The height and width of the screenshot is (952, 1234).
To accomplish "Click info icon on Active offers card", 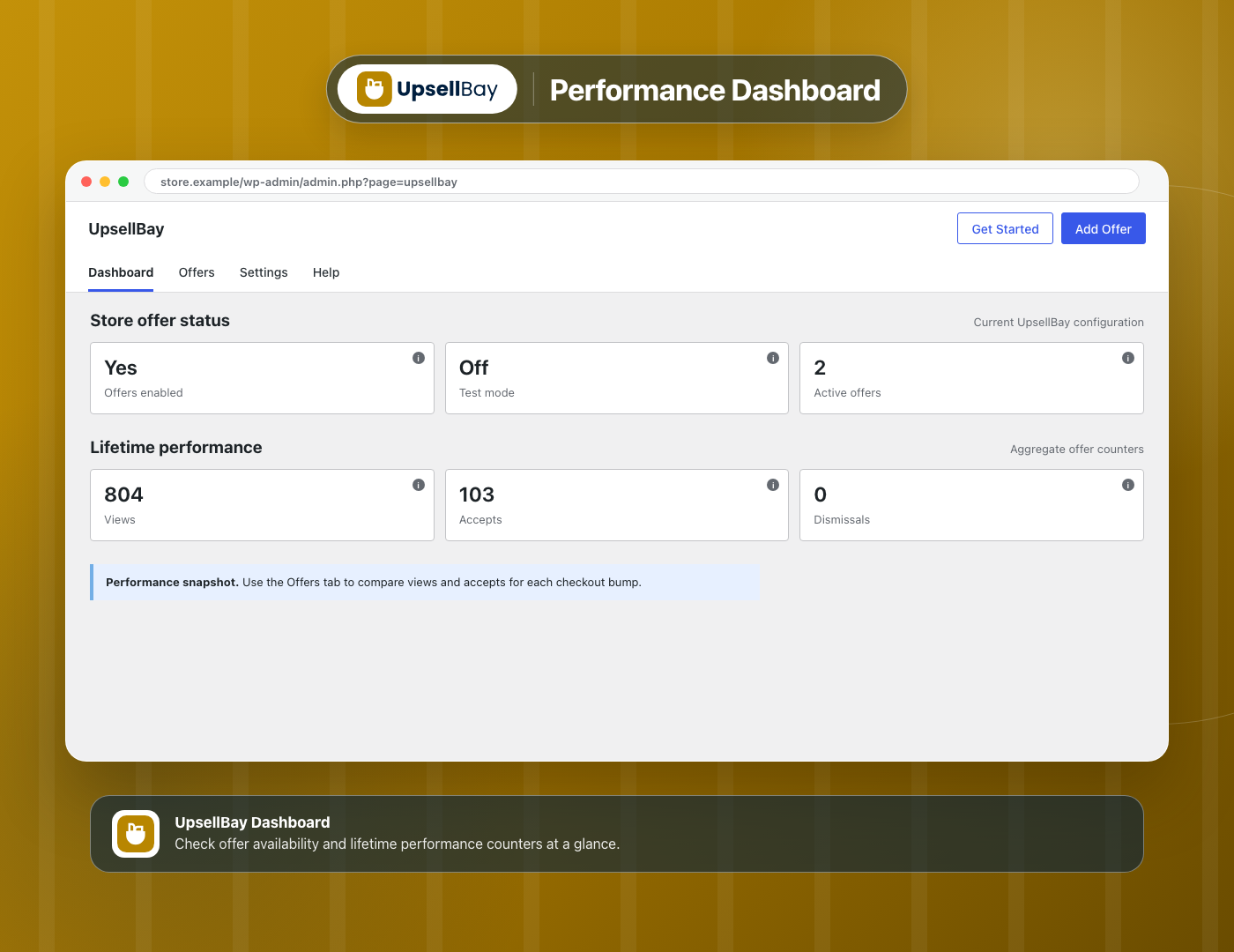I will 1127,358.
